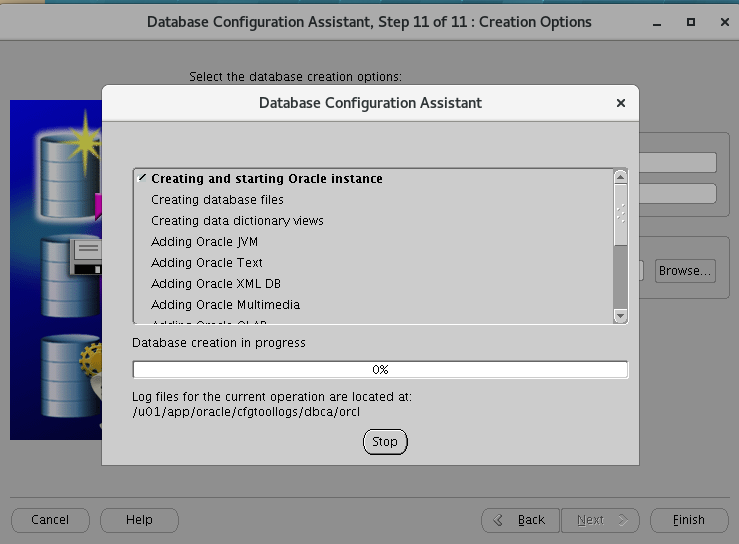The width and height of the screenshot is (739, 544).
Task: Click the Finish button
Action: [688, 520]
